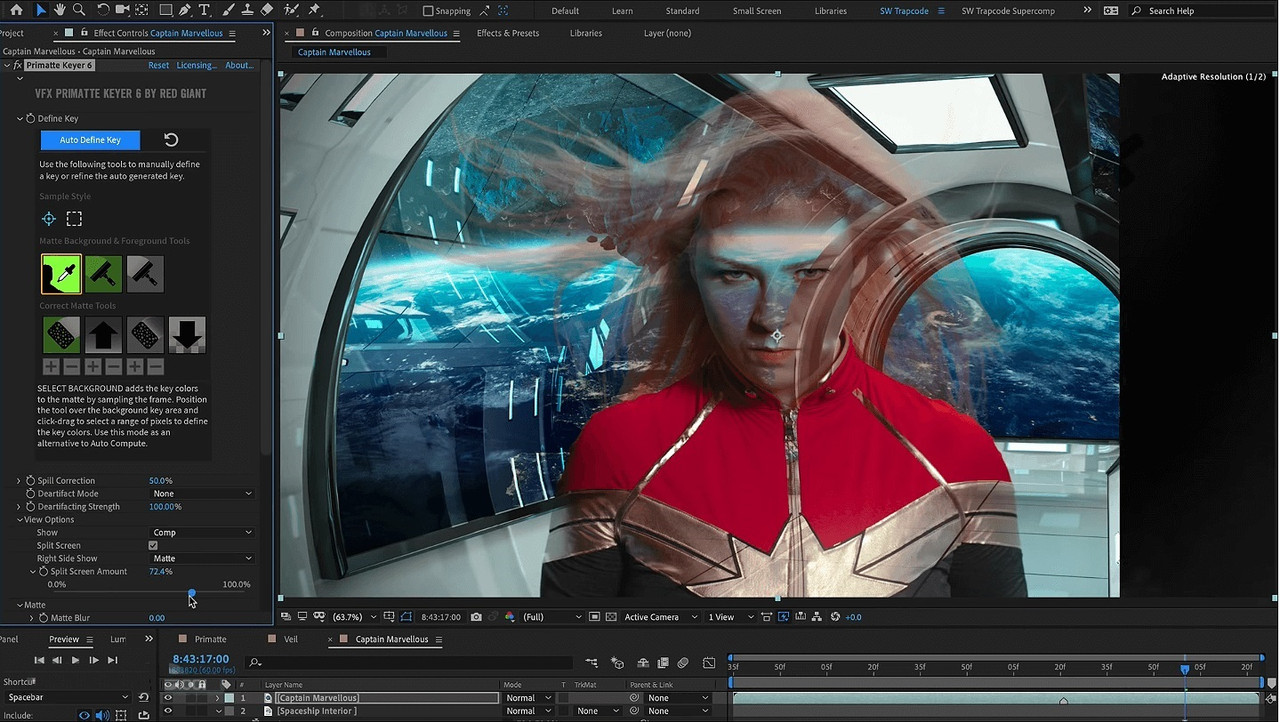Open the Deartifact Mode dropdown
This screenshot has width=1280, height=722.
[200, 493]
